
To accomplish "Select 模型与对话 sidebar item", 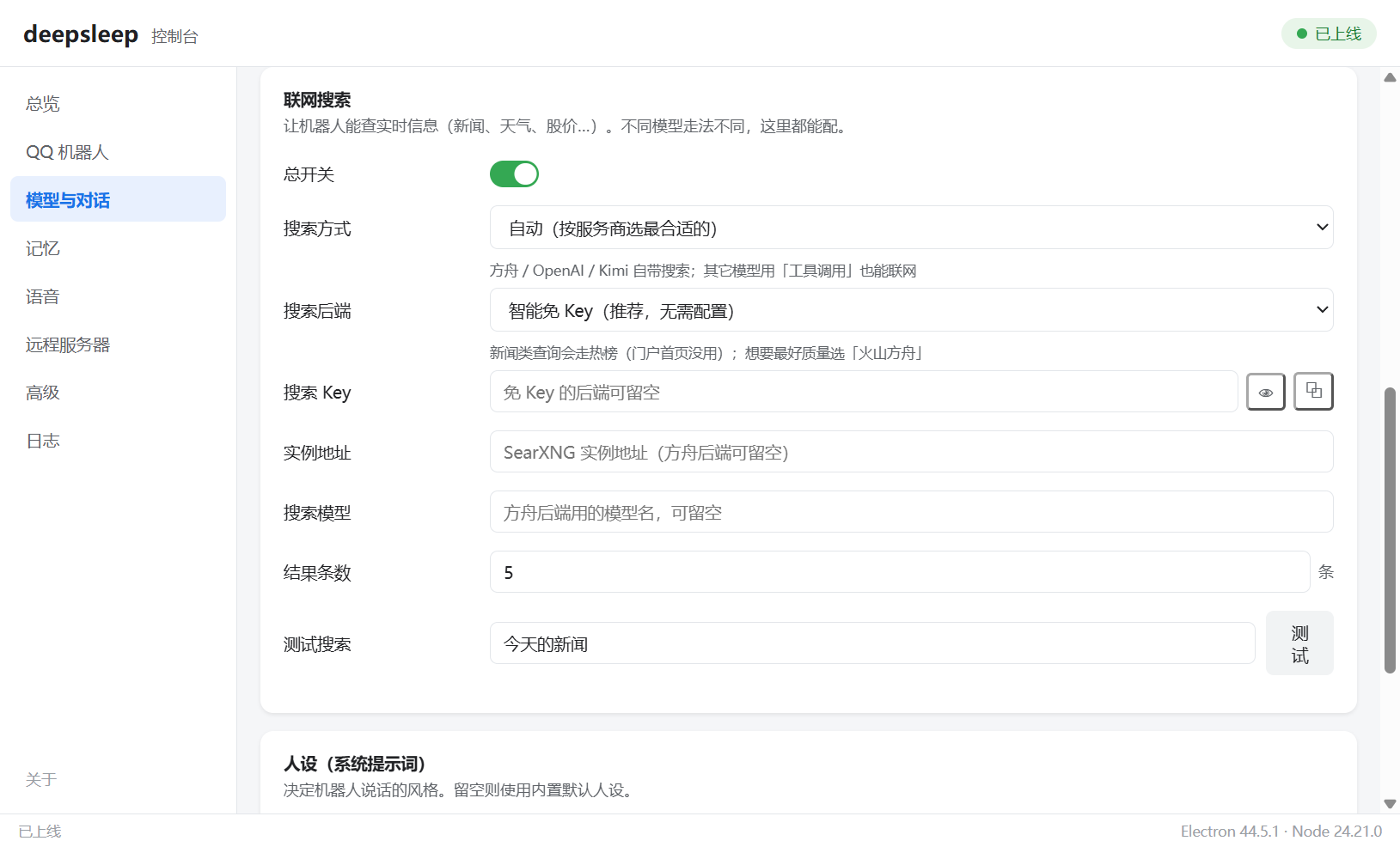I will tap(118, 200).
